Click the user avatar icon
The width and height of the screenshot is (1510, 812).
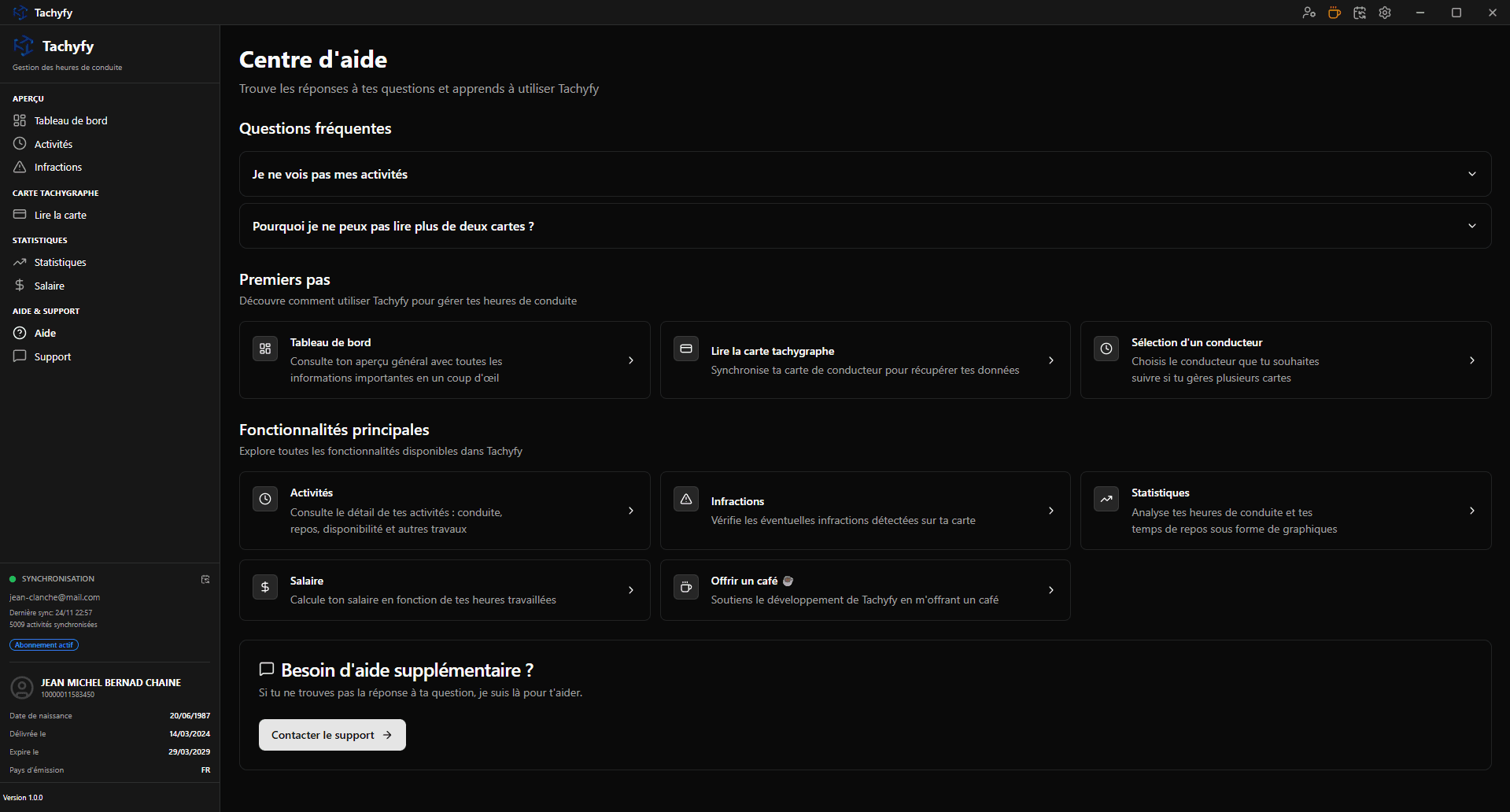coord(21,688)
